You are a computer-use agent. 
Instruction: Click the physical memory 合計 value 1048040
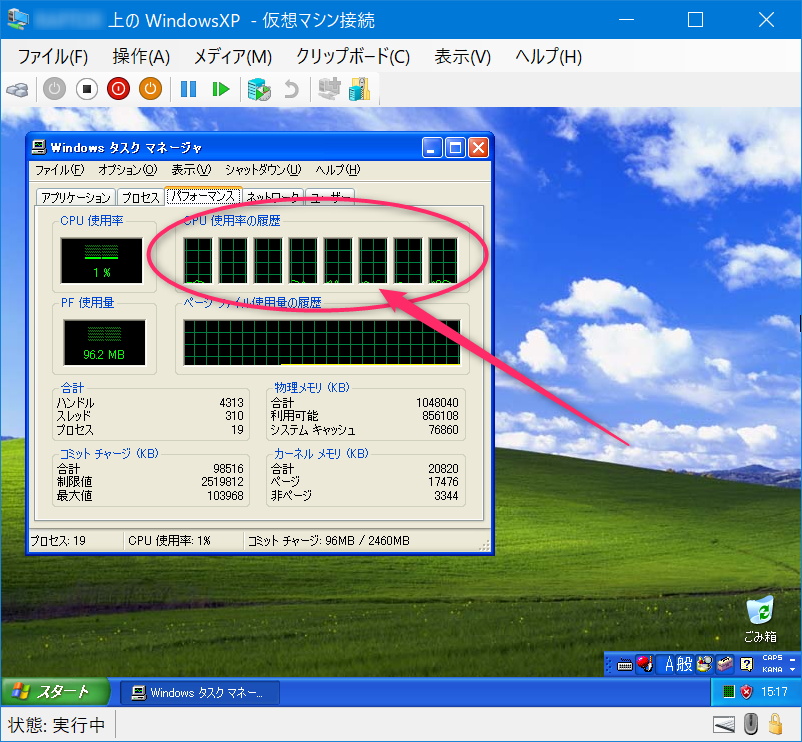click(437, 403)
